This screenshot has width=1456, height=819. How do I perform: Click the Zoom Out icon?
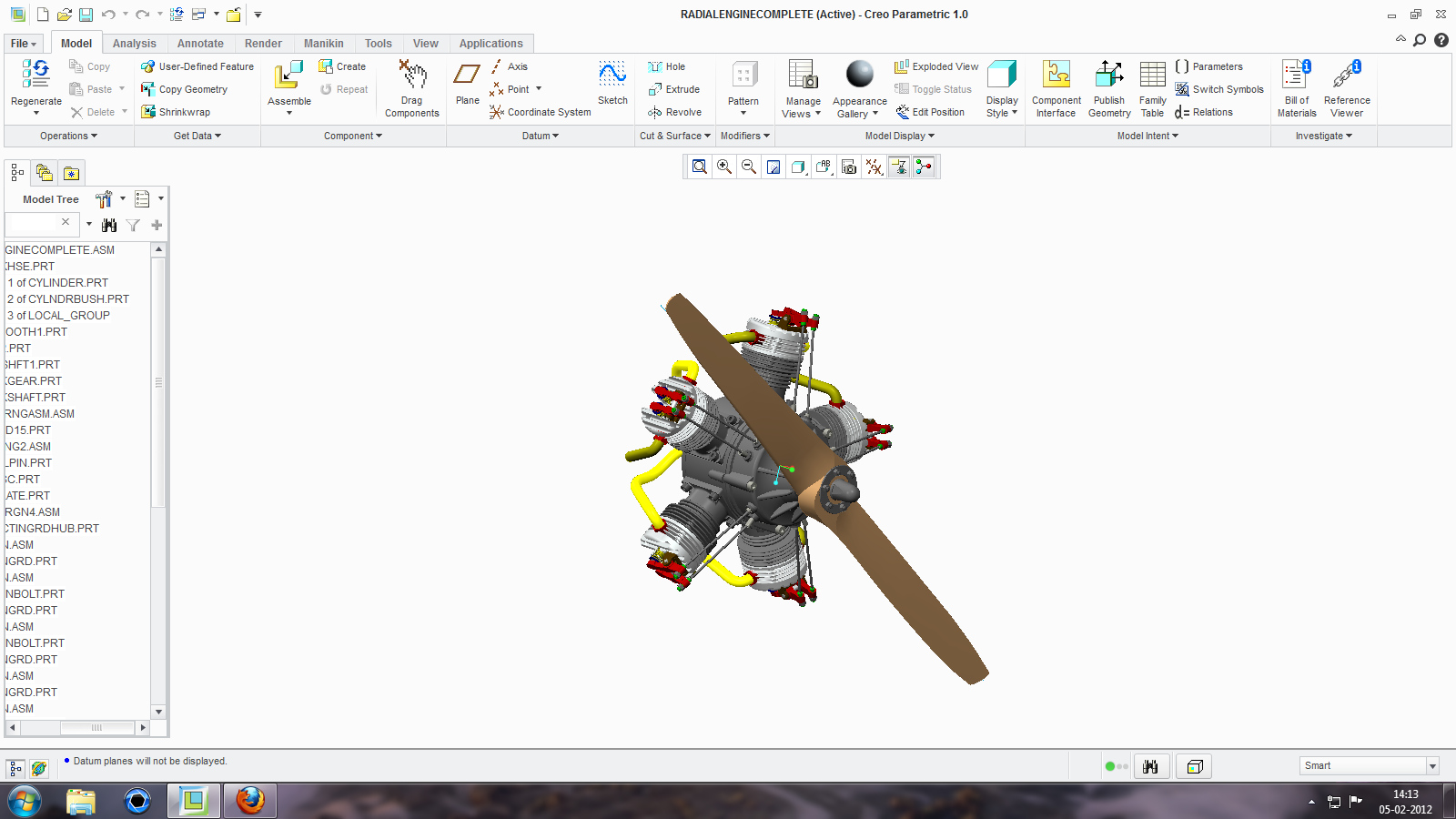pyautogui.click(x=749, y=167)
